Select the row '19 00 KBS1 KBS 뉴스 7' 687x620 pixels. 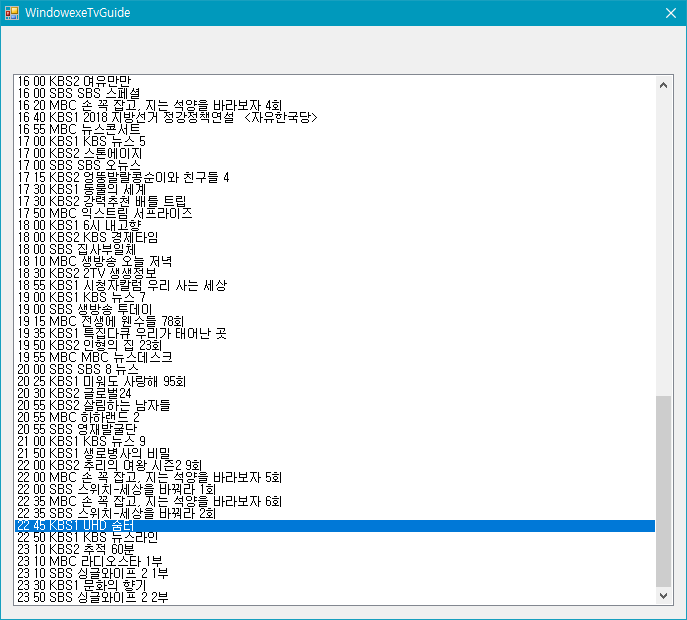[x=335, y=298]
